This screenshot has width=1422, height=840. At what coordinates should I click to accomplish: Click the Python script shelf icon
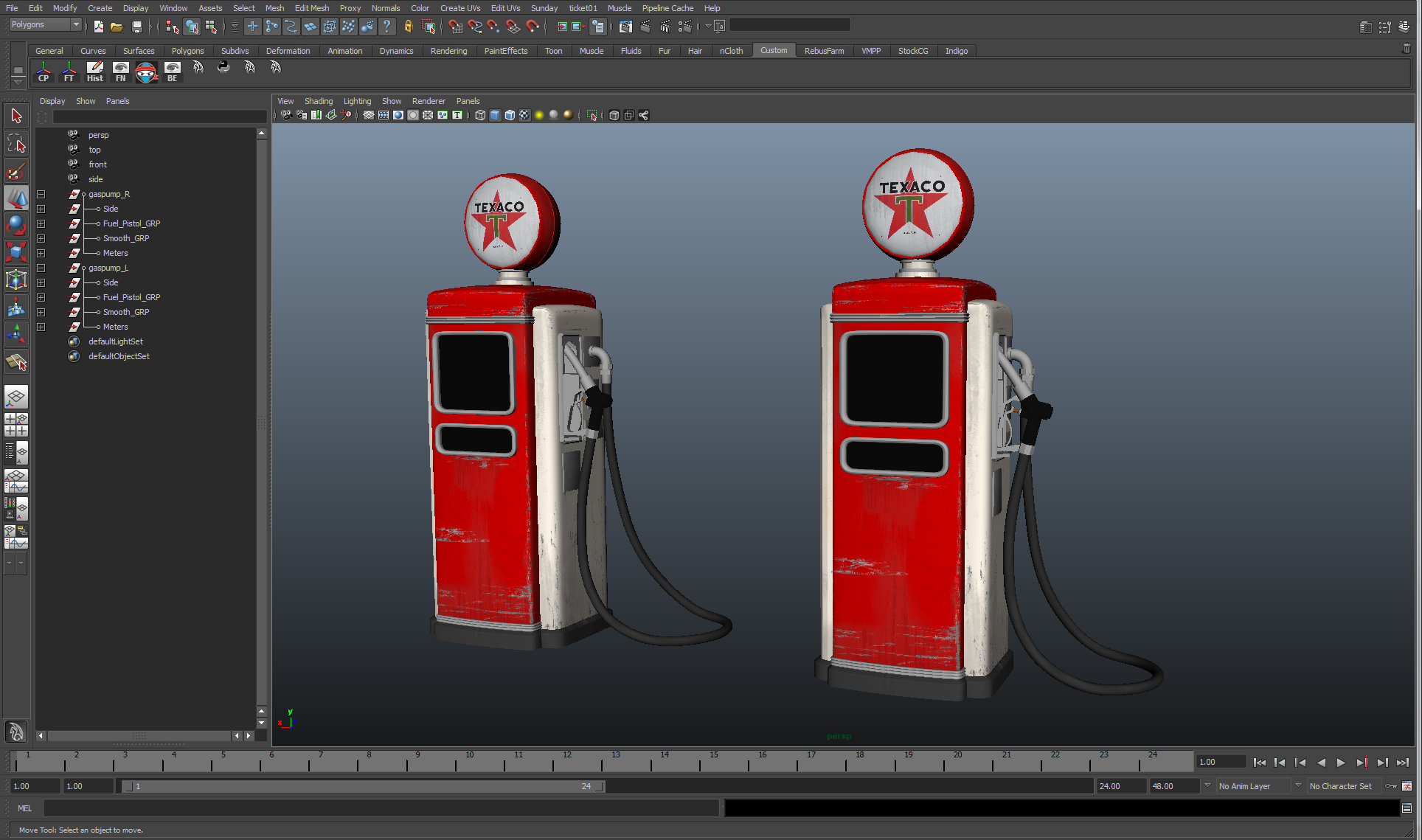(x=223, y=68)
